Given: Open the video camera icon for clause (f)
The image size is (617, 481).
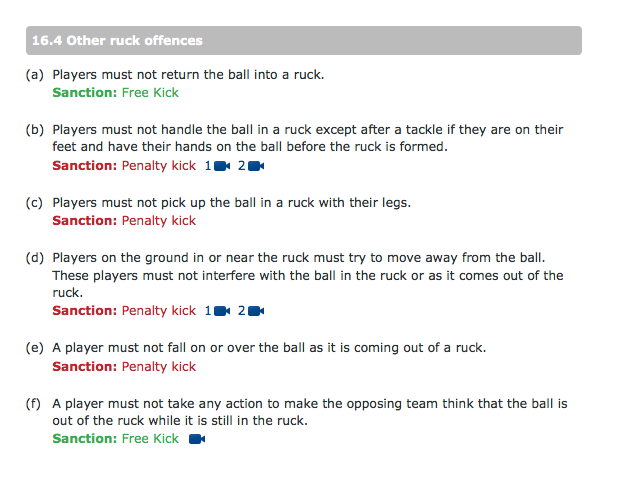Looking at the screenshot, I should tap(197, 438).
